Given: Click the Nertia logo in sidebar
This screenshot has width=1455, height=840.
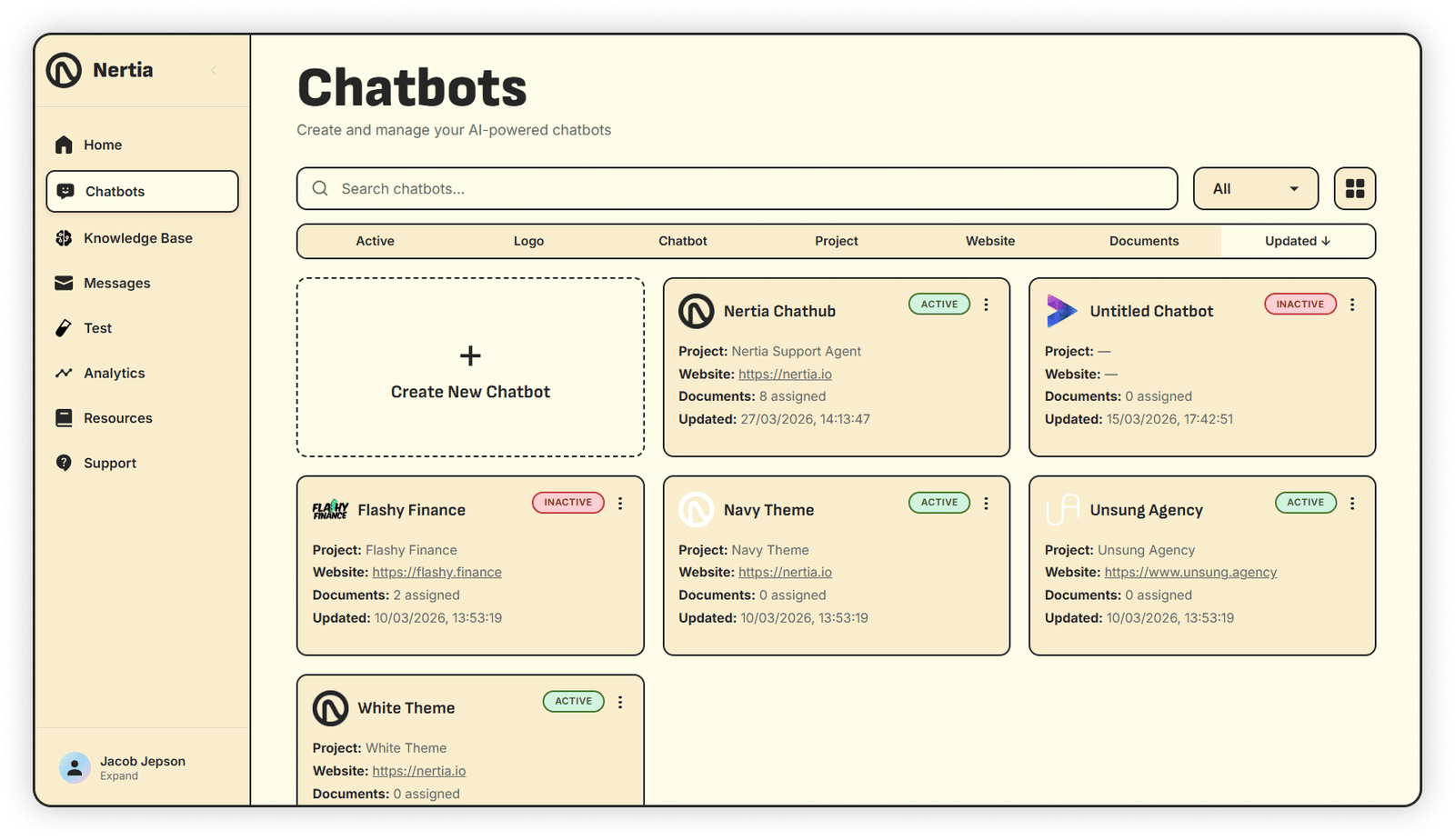Looking at the screenshot, I should coord(64,70).
